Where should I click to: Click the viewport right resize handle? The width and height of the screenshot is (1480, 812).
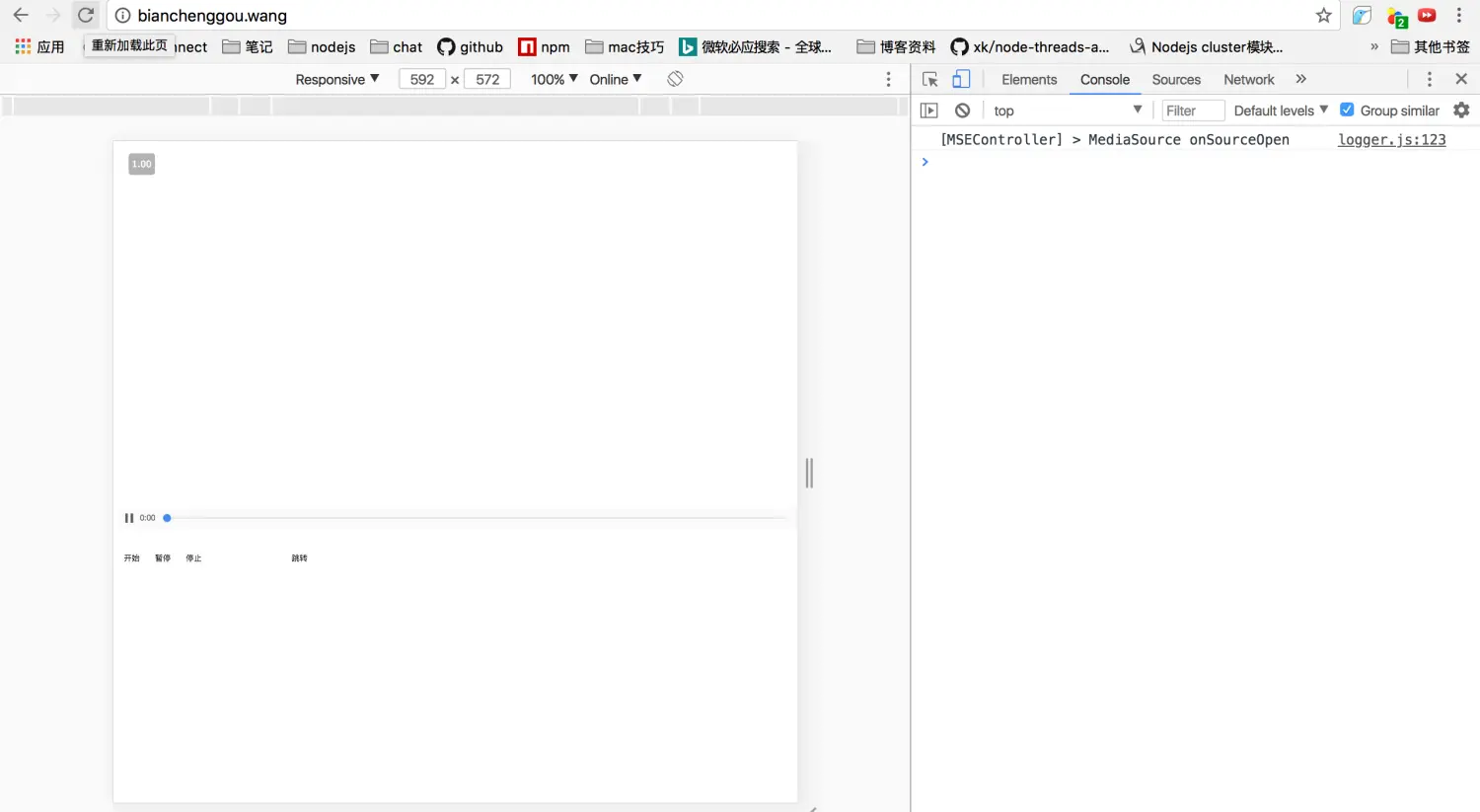809,474
